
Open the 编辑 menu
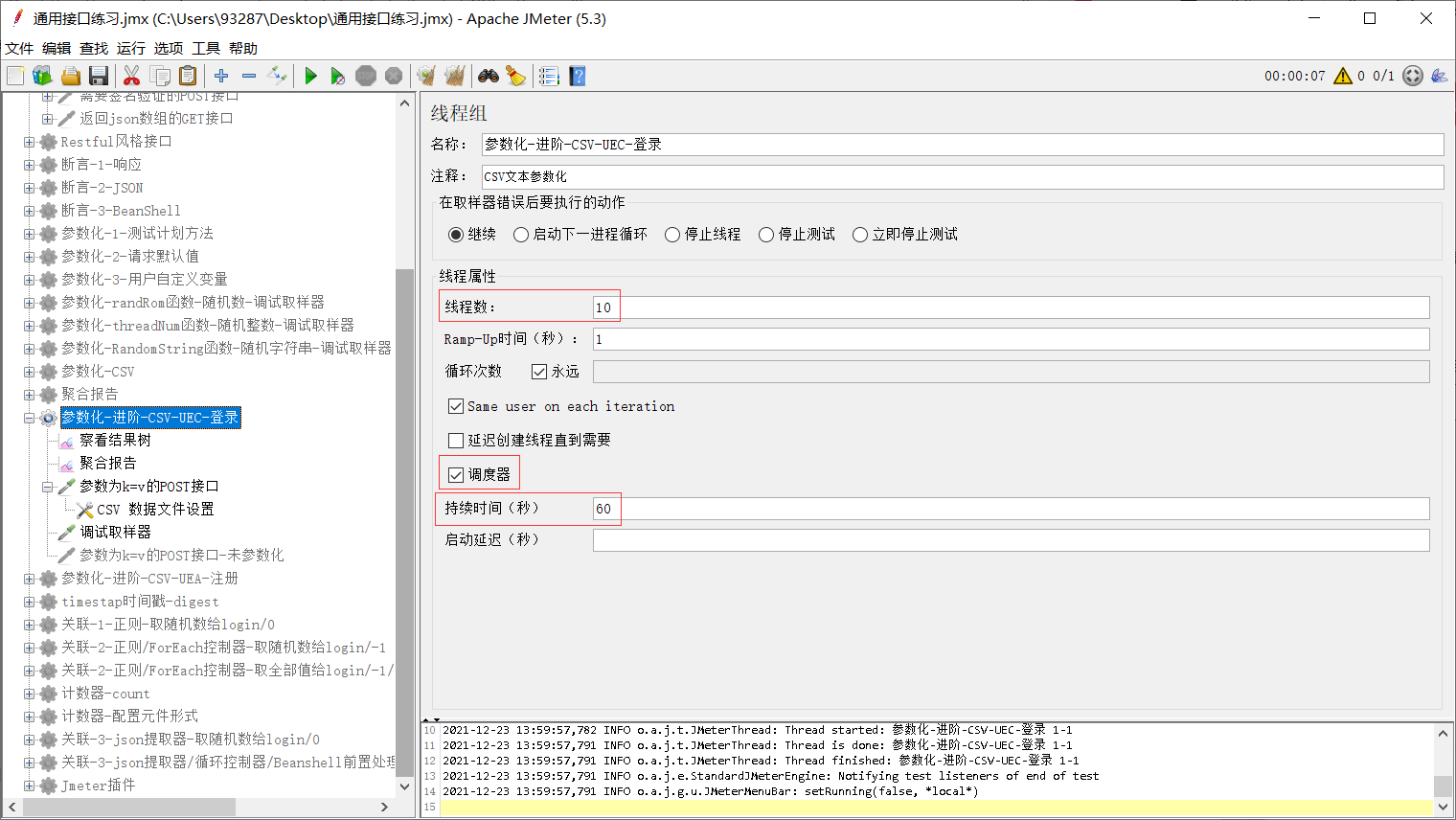coord(57,48)
